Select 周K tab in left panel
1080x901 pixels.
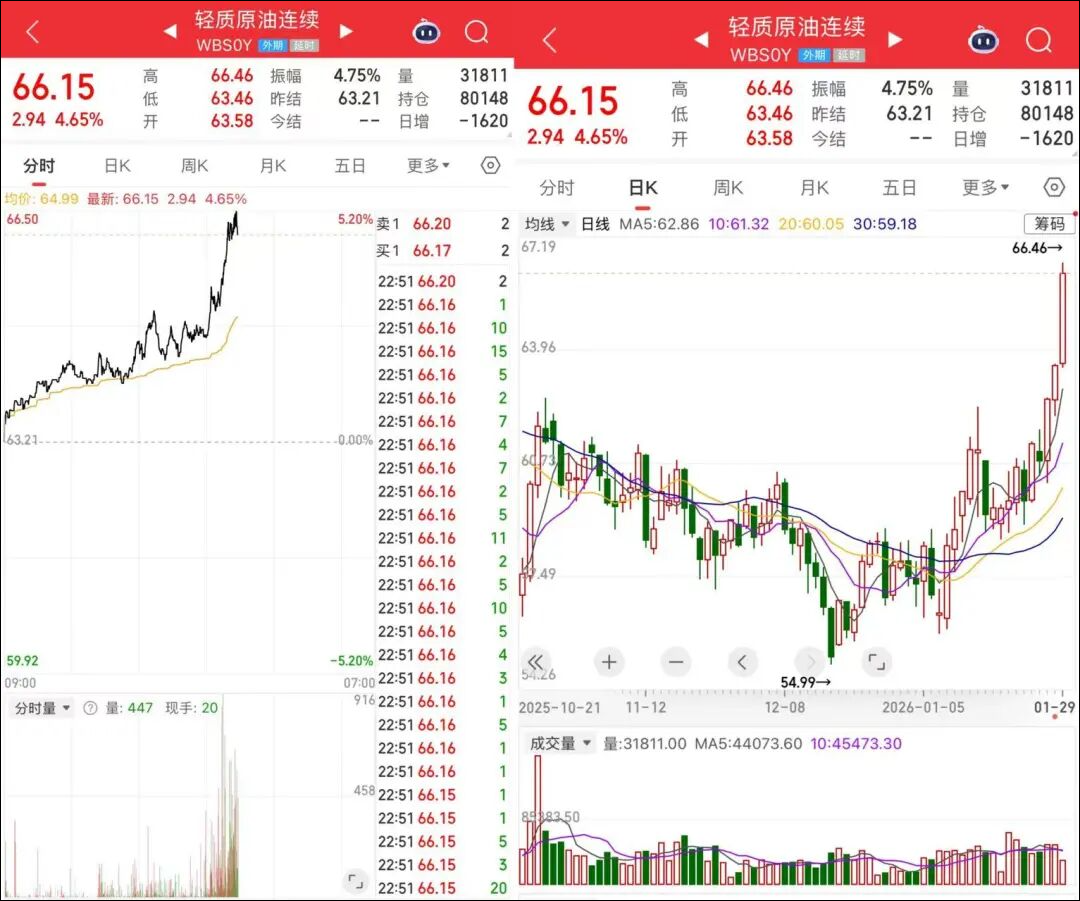click(x=194, y=165)
